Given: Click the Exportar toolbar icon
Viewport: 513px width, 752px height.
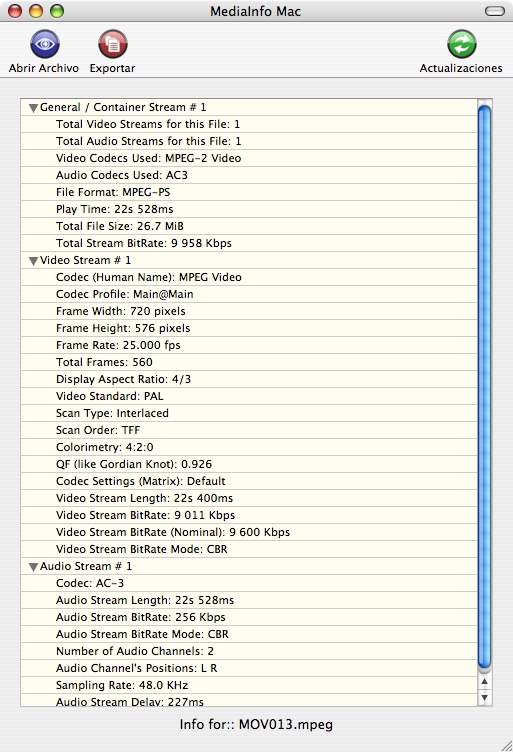Looking at the screenshot, I should (113, 44).
